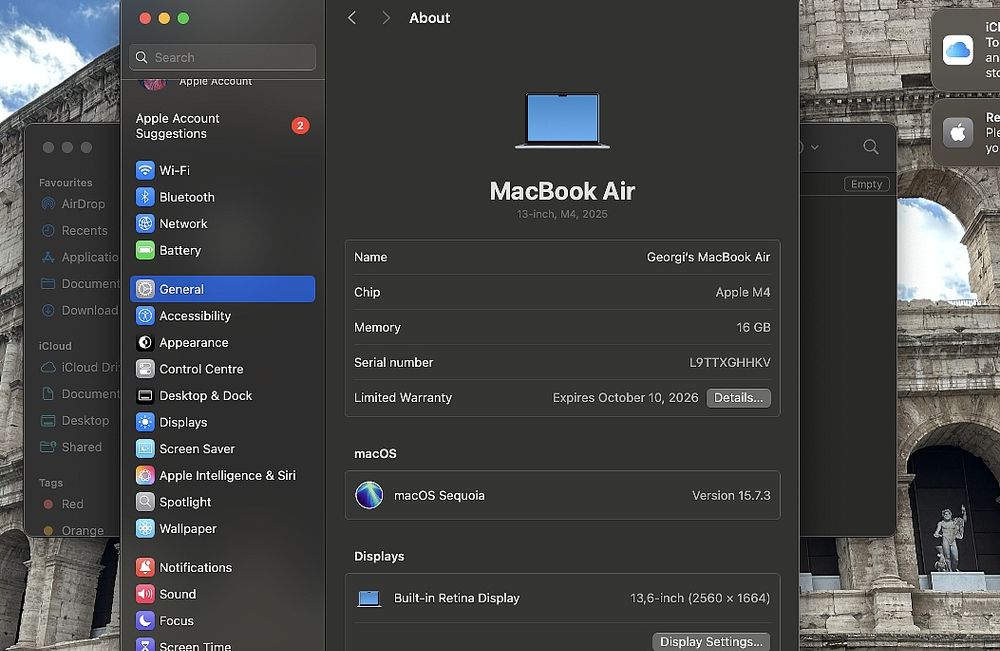This screenshot has height=651, width=1000.
Task: Click Version 15.7.3 text
Action: (731, 495)
